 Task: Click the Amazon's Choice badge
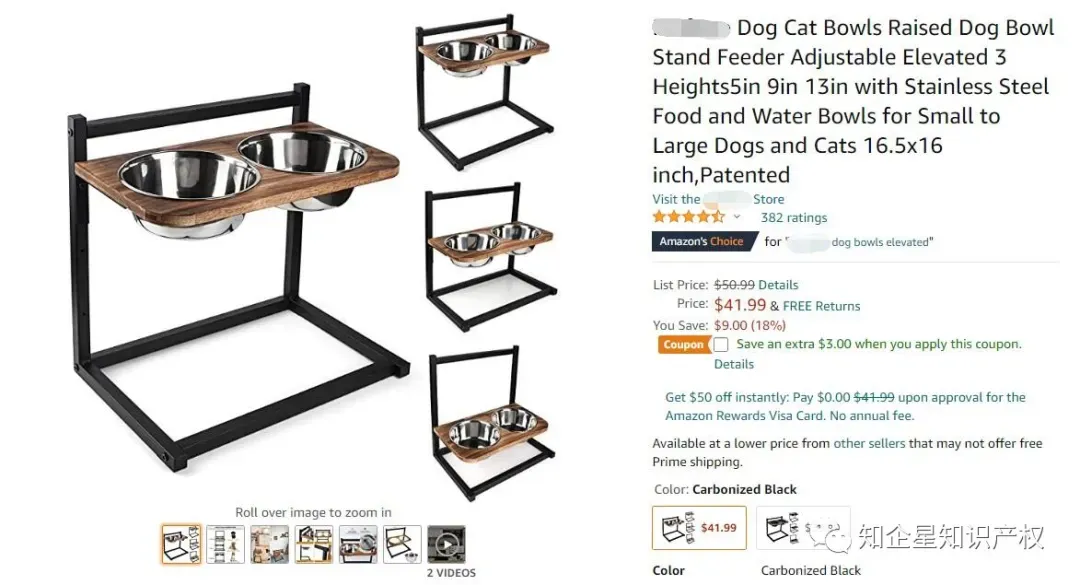tap(702, 242)
